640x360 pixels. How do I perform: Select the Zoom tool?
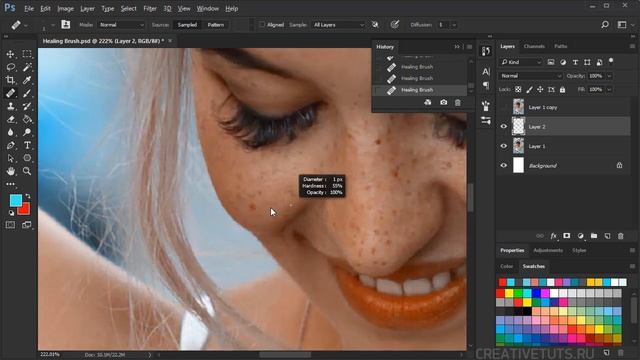(x=27, y=171)
